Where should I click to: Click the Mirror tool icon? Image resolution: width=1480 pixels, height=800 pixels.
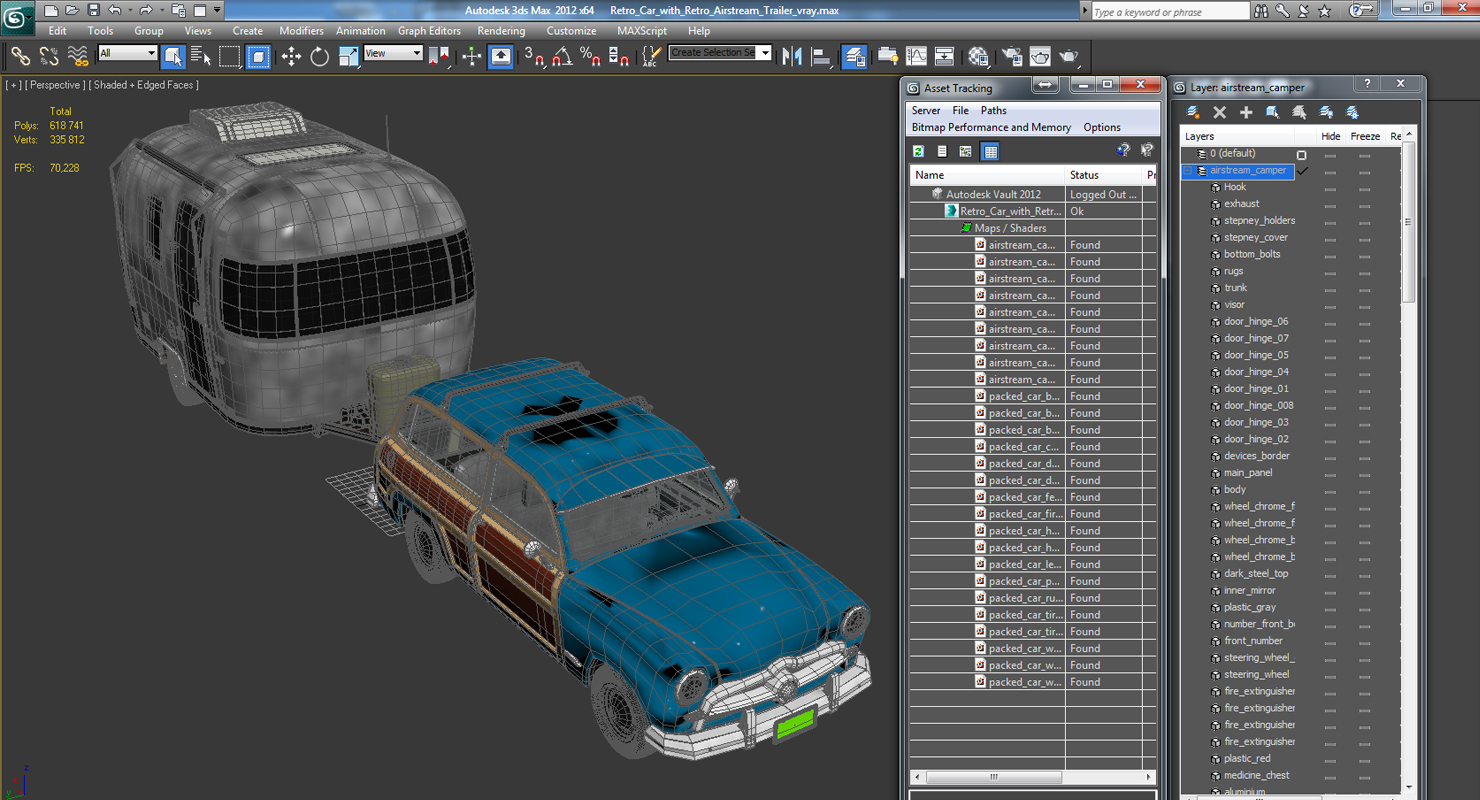point(793,57)
